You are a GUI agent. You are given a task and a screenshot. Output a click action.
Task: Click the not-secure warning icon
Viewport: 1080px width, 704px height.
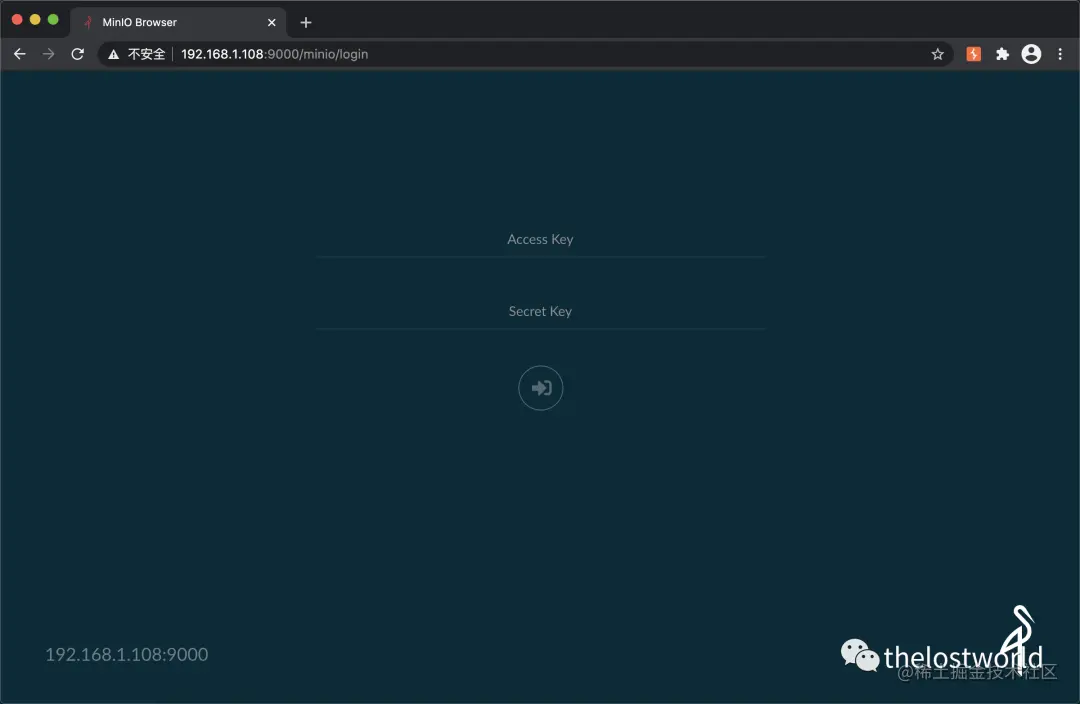coord(114,54)
